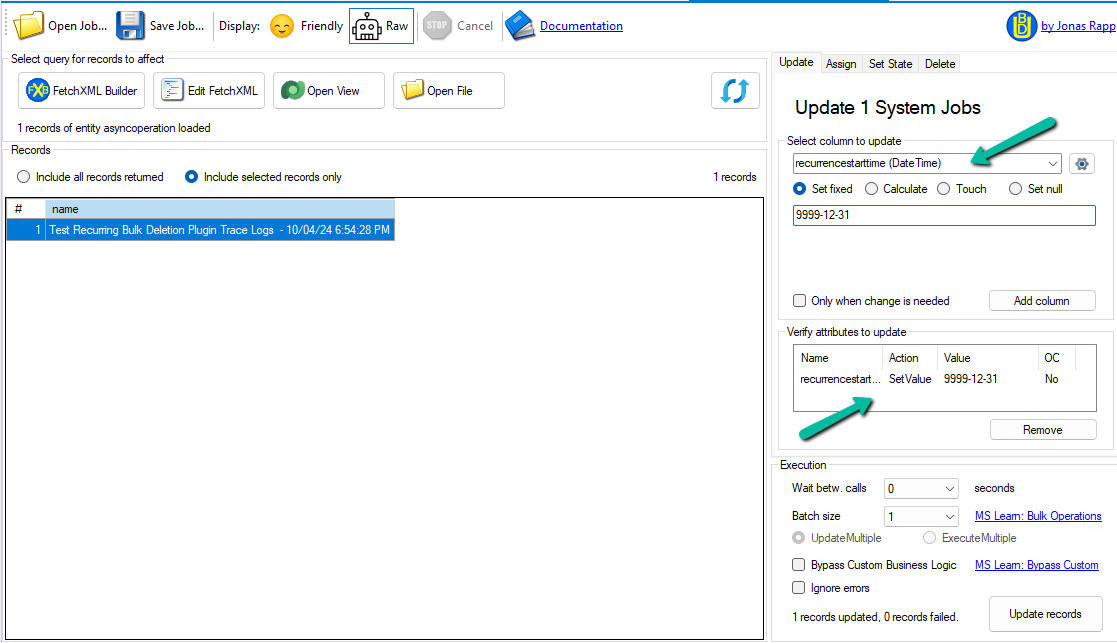
Task: Open a view using Open View
Action: point(328,90)
